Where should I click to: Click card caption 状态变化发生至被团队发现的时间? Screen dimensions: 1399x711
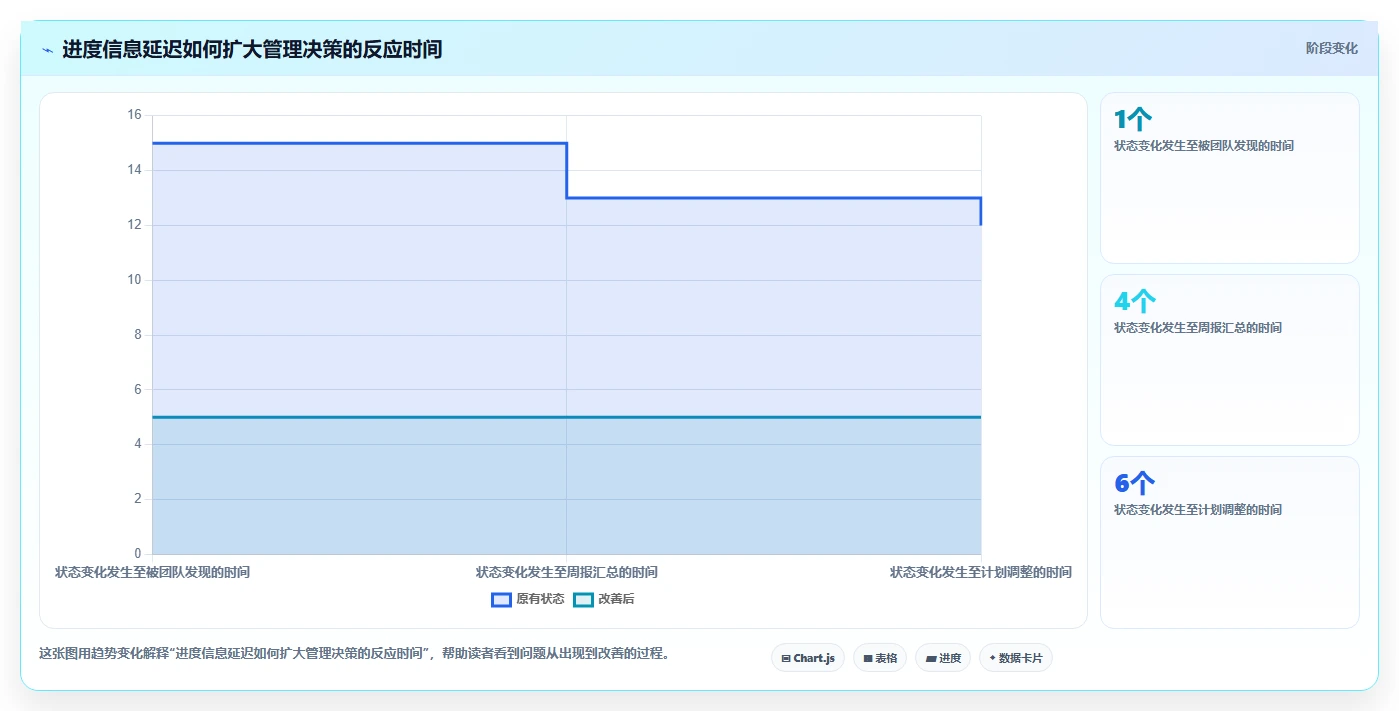pyautogui.click(x=1204, y=146)
